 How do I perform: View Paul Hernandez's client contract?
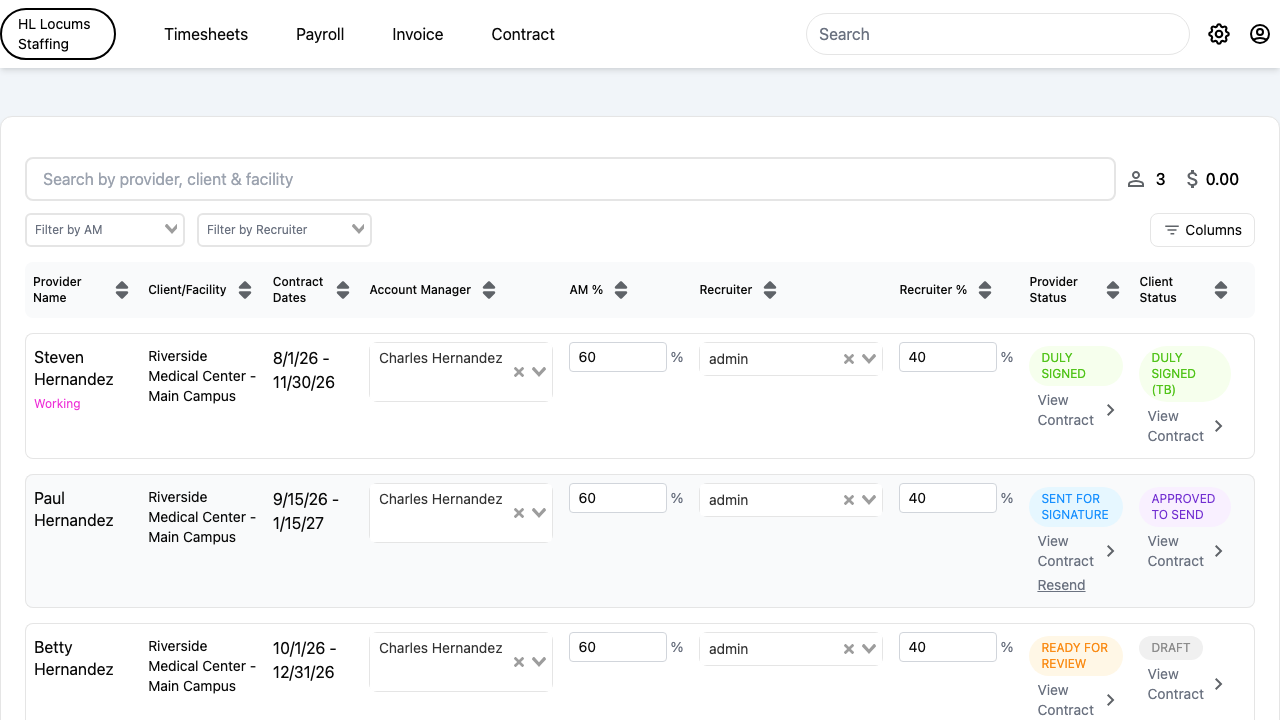click(1186, 551)
